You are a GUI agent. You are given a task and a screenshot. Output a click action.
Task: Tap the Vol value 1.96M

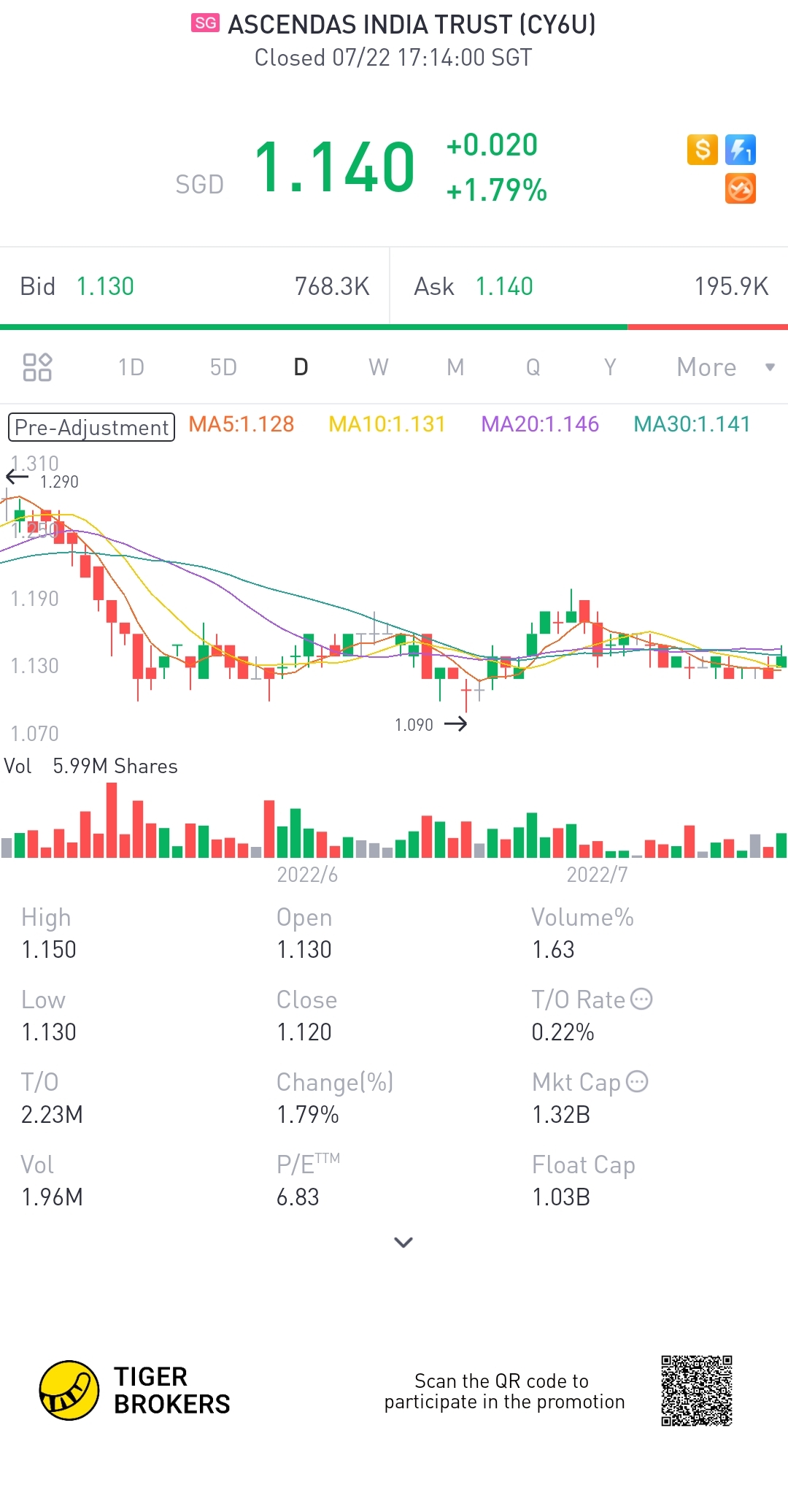[52, 1197]
